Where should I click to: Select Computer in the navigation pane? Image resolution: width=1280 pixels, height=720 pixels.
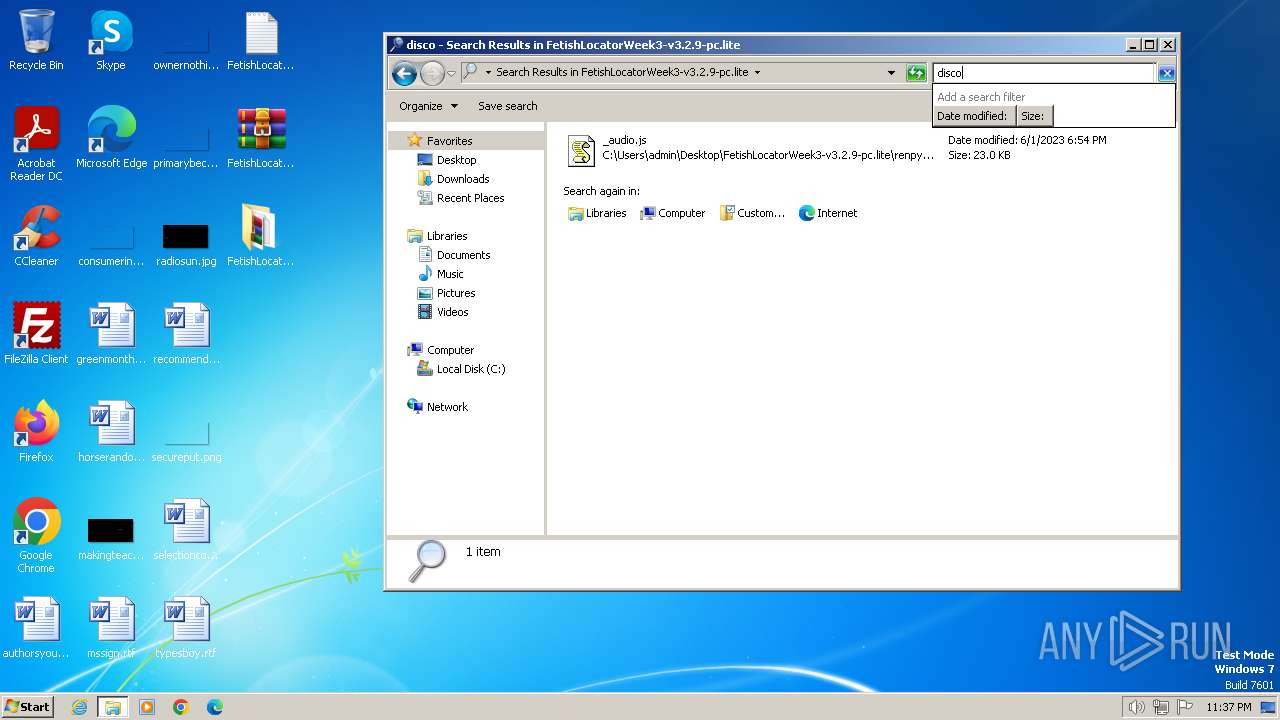tap(450, 350)
